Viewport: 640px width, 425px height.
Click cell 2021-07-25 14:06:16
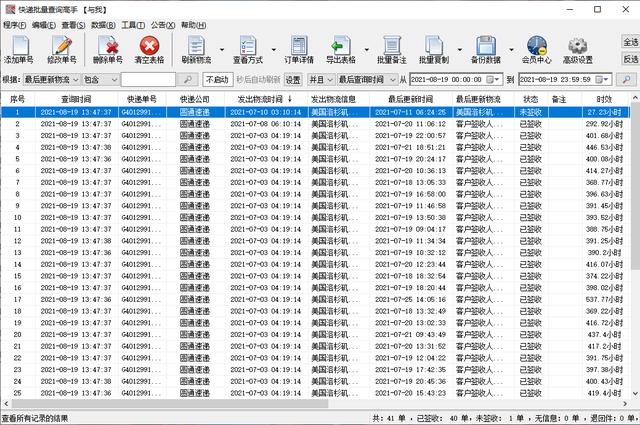pyautogui.click(x=411, y=300)
